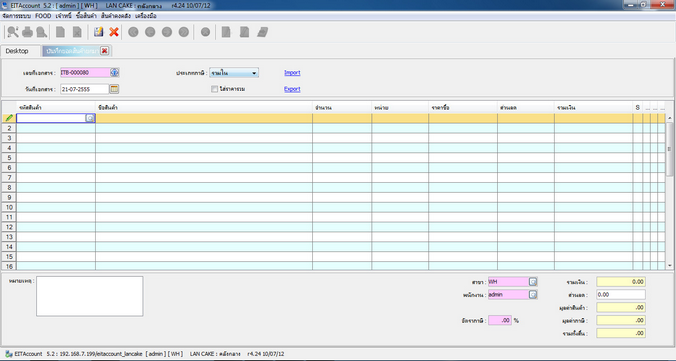This screenshot has height=361, width=676.
Task: Click the blank new-document toolbar icon
Action: click(60, 32)
